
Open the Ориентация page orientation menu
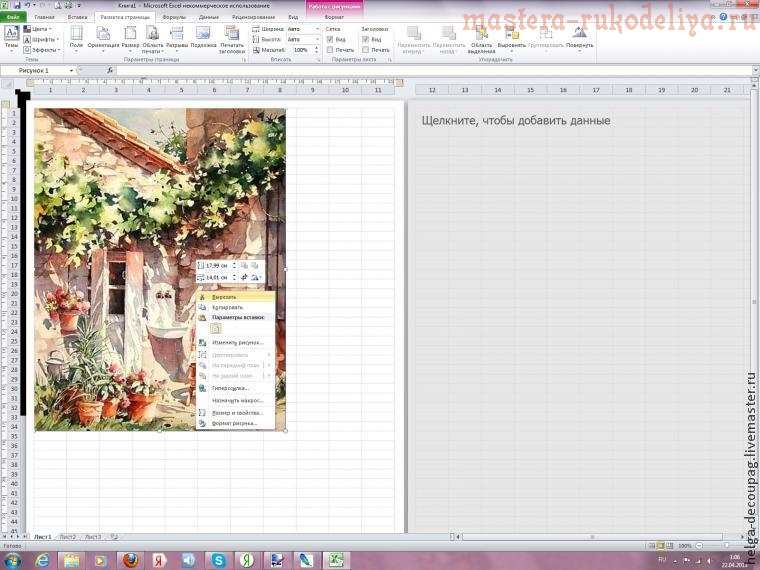click(x=103, y=39)
